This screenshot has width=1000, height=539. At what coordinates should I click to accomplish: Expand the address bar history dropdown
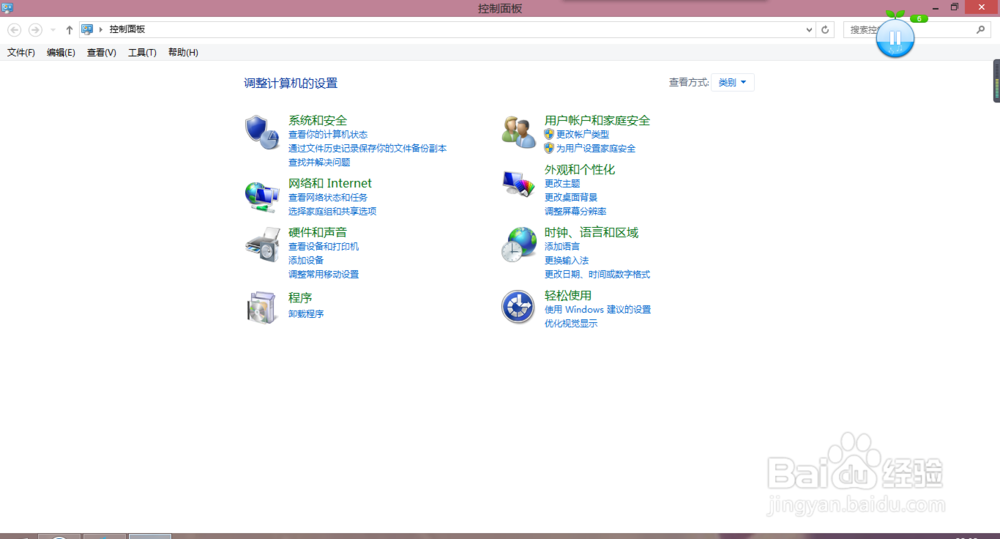click(x=809, y=29)
